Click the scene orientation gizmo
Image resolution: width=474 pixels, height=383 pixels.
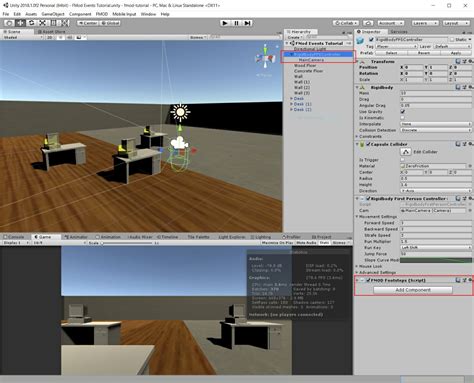tap(265, 59)
